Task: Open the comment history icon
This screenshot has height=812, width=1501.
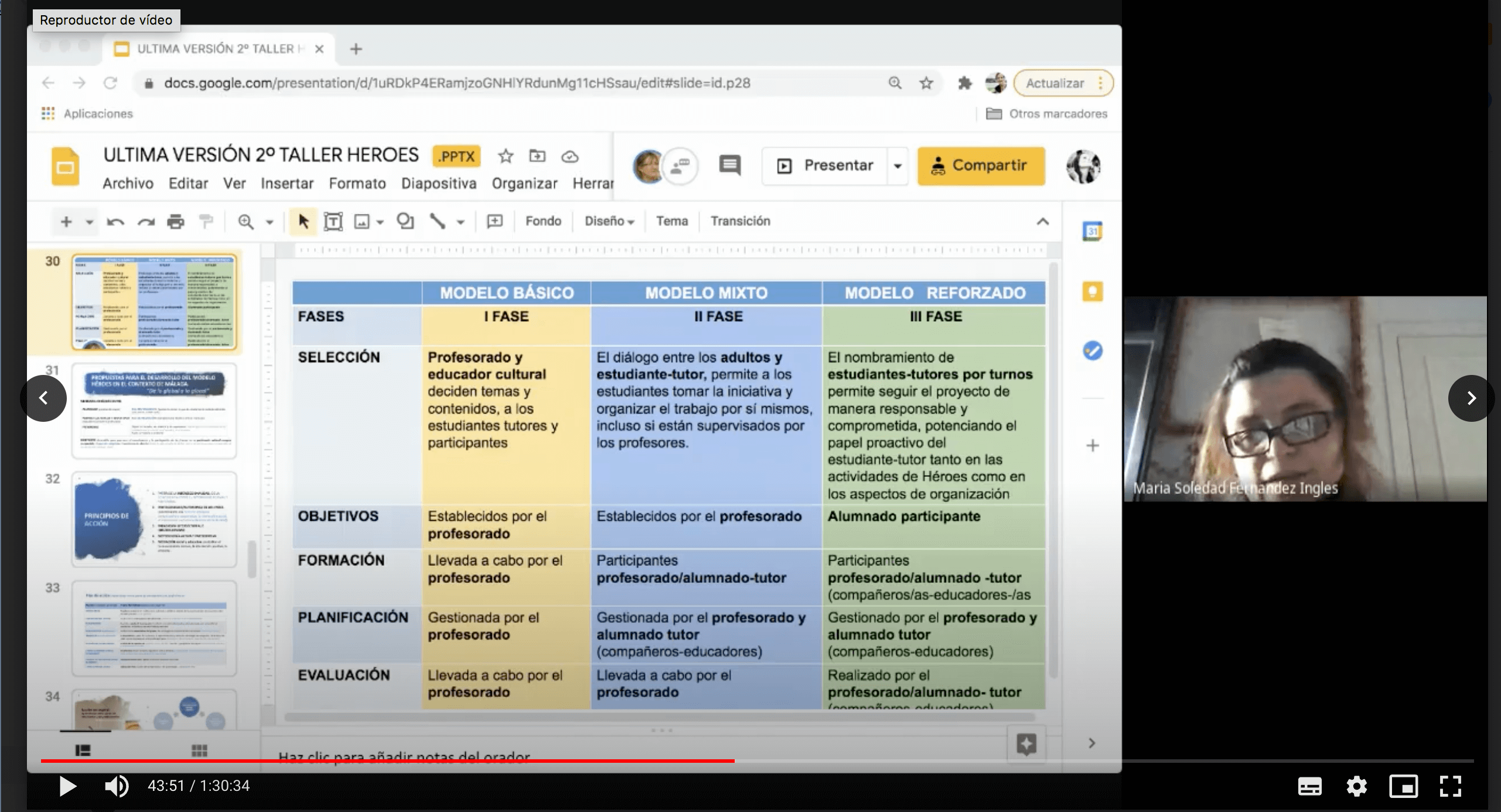Action: 729,166
